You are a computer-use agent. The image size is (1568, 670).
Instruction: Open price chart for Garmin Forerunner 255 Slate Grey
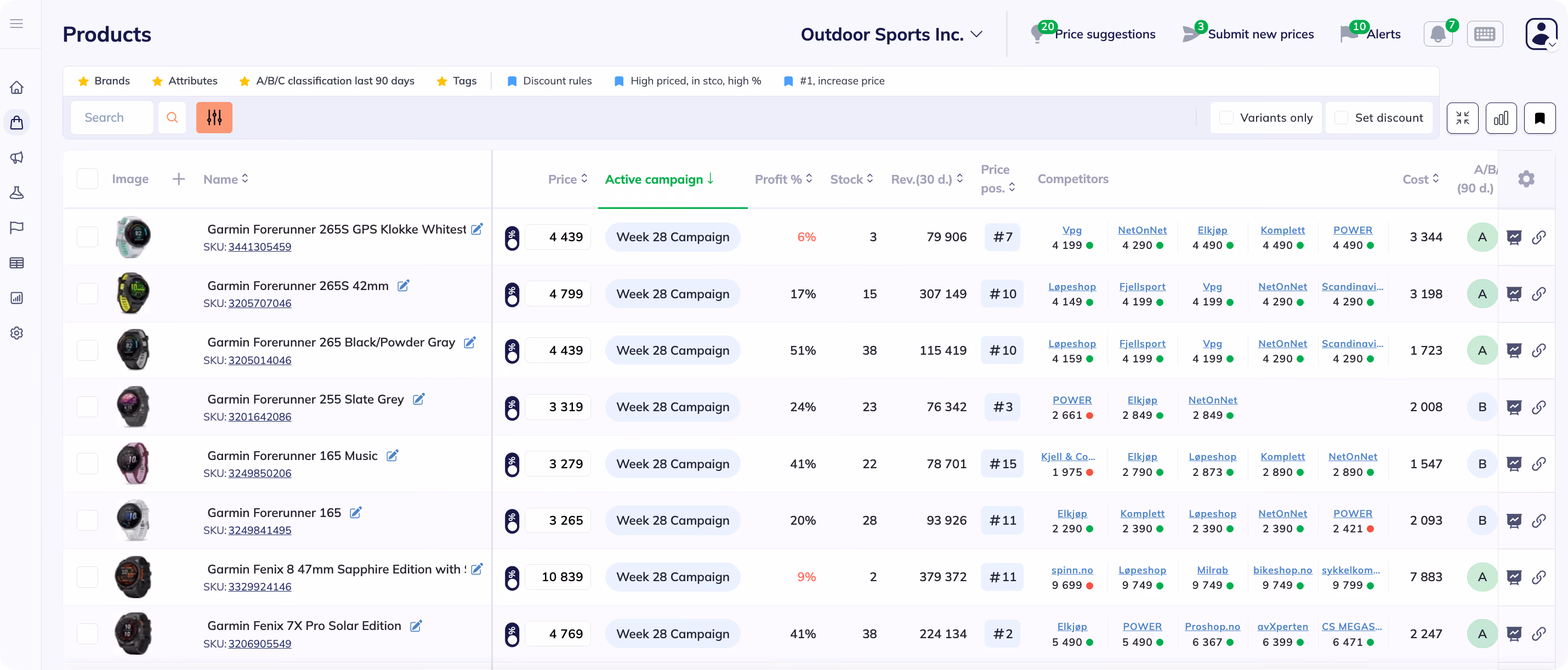click(1514, 407)
